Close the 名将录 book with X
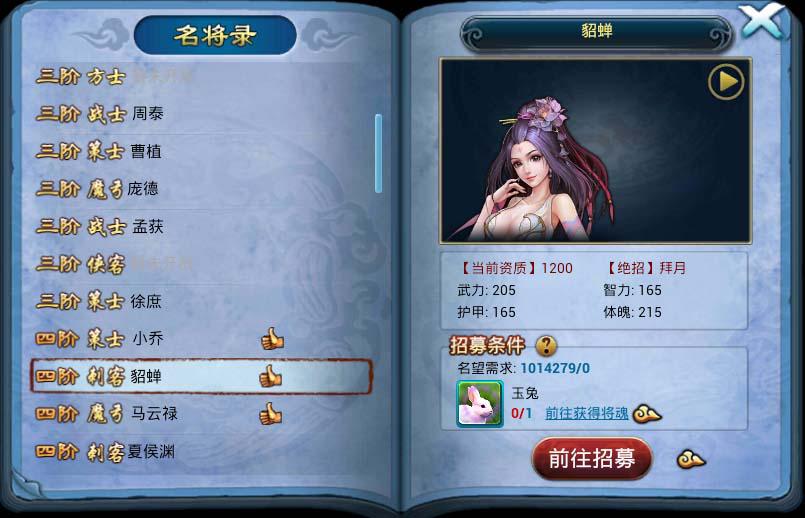The width and height of the screenshot is (805, 518). pos(764,21)
